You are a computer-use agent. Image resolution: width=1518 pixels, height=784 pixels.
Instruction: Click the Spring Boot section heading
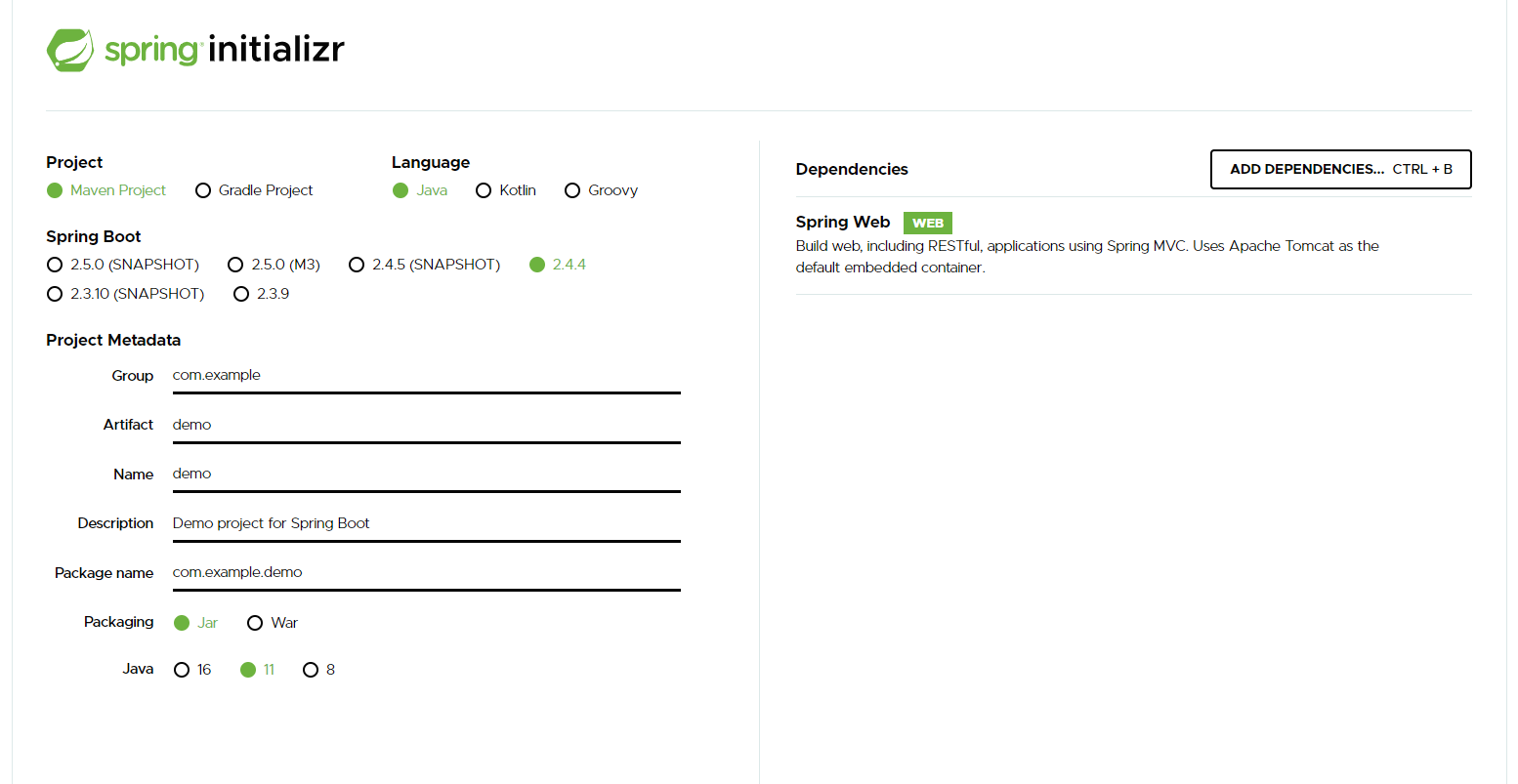[94, 236]
